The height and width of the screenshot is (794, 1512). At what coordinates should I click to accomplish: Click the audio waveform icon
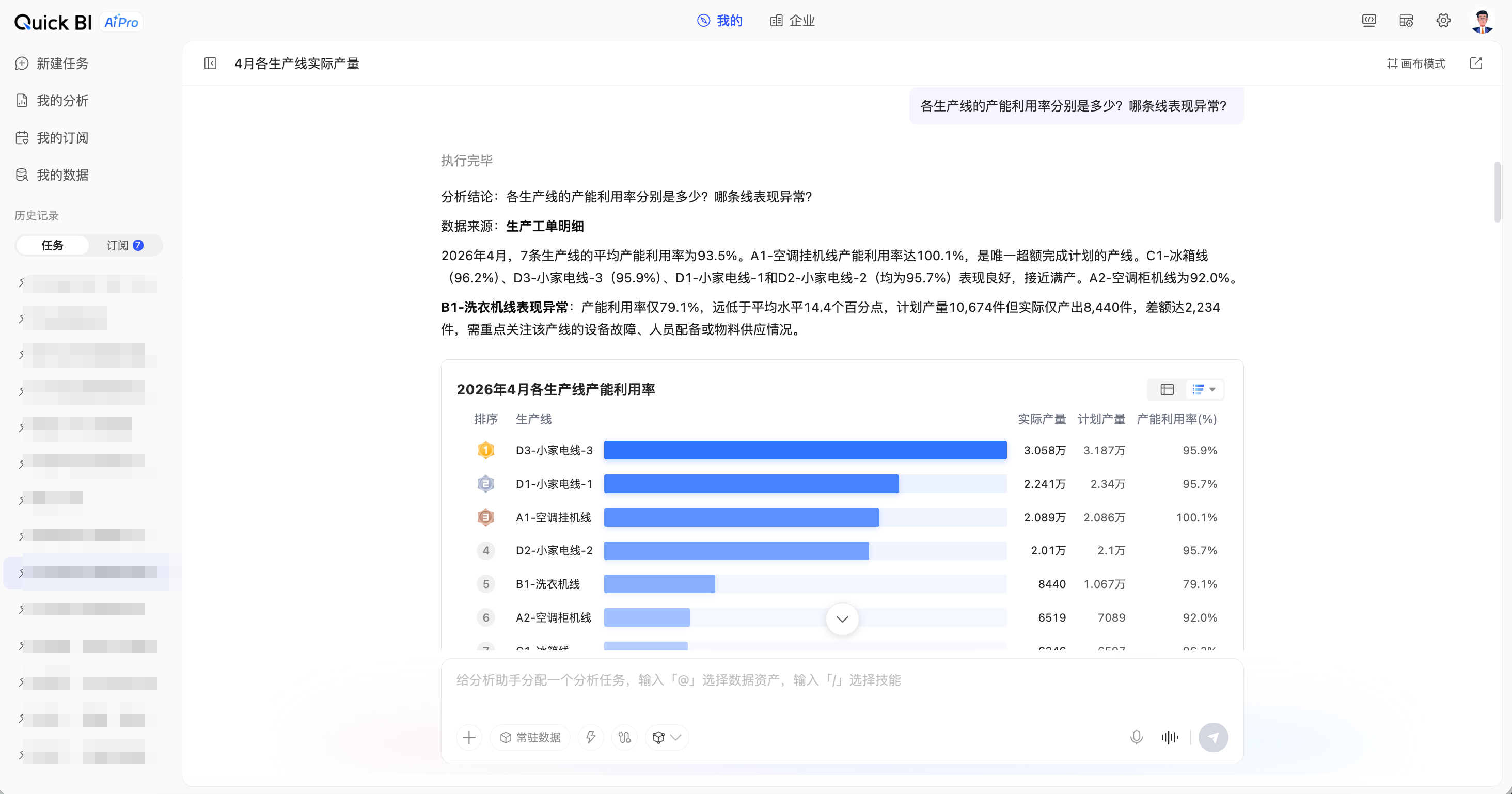[1170, 737]
